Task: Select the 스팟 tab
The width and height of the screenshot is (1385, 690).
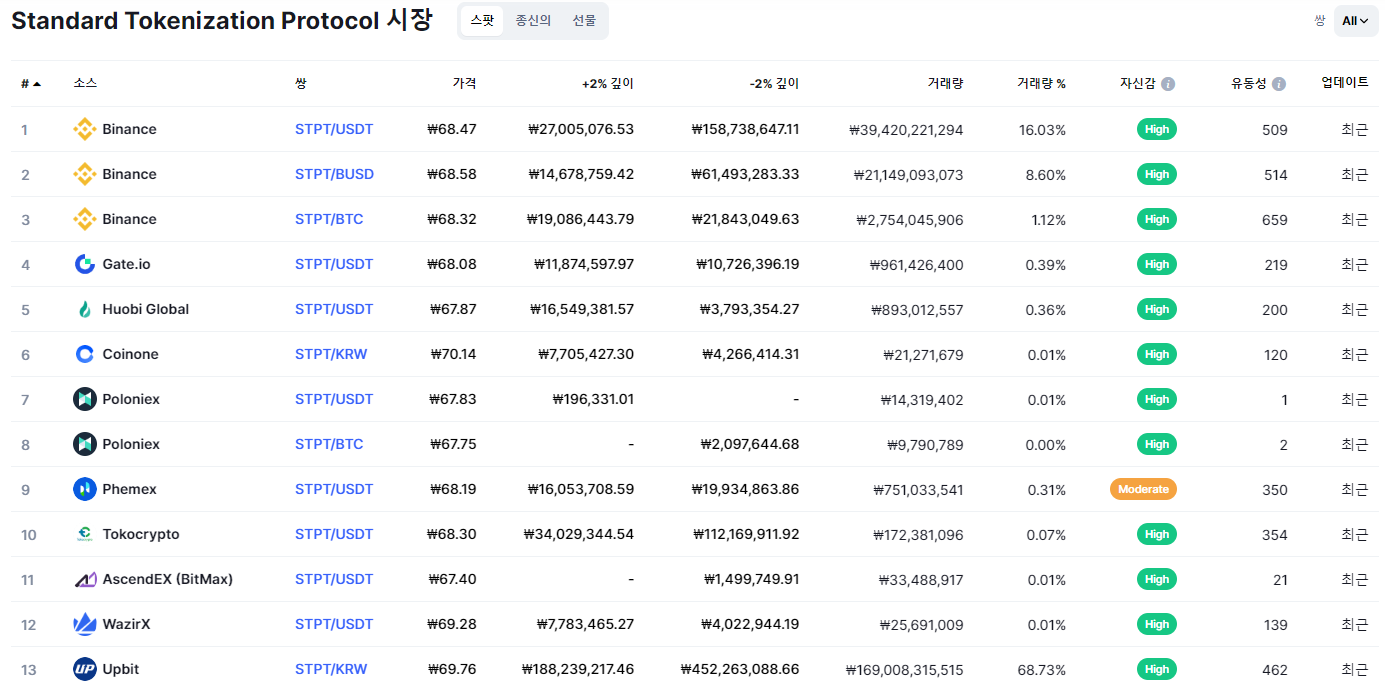Action: click(482, 20)
